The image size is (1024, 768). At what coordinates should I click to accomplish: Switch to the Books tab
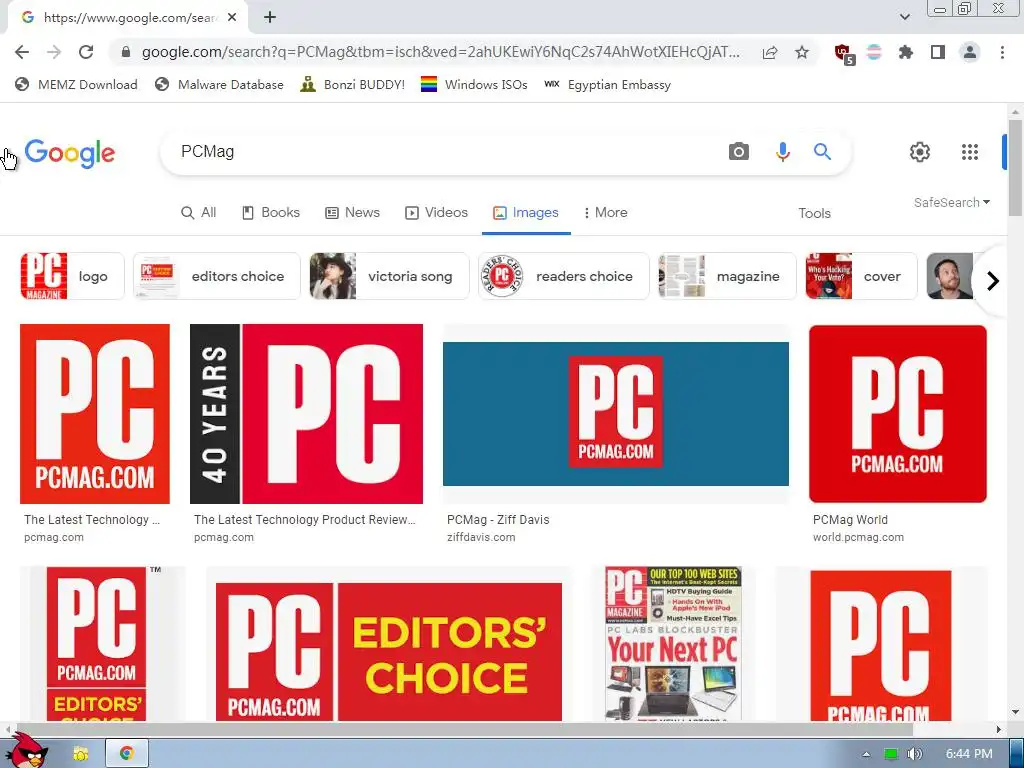[270, 213]
